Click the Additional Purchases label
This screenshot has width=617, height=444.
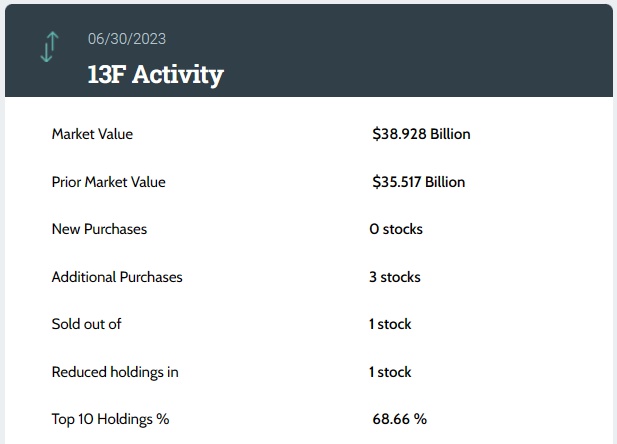click(x=117, y=277)
